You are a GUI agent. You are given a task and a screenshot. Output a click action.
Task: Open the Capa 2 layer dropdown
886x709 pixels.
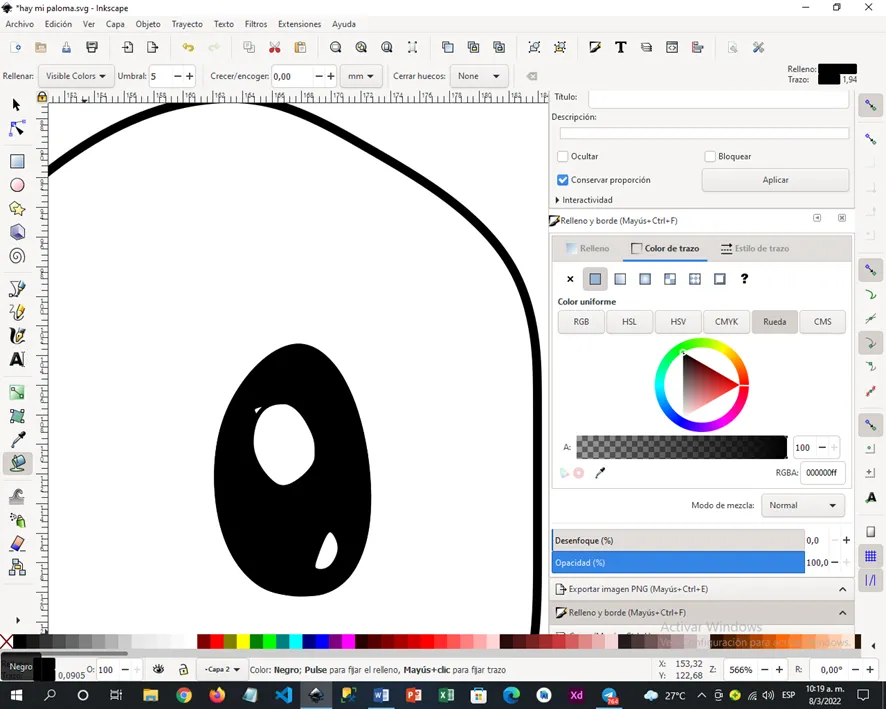coord(222,669)
